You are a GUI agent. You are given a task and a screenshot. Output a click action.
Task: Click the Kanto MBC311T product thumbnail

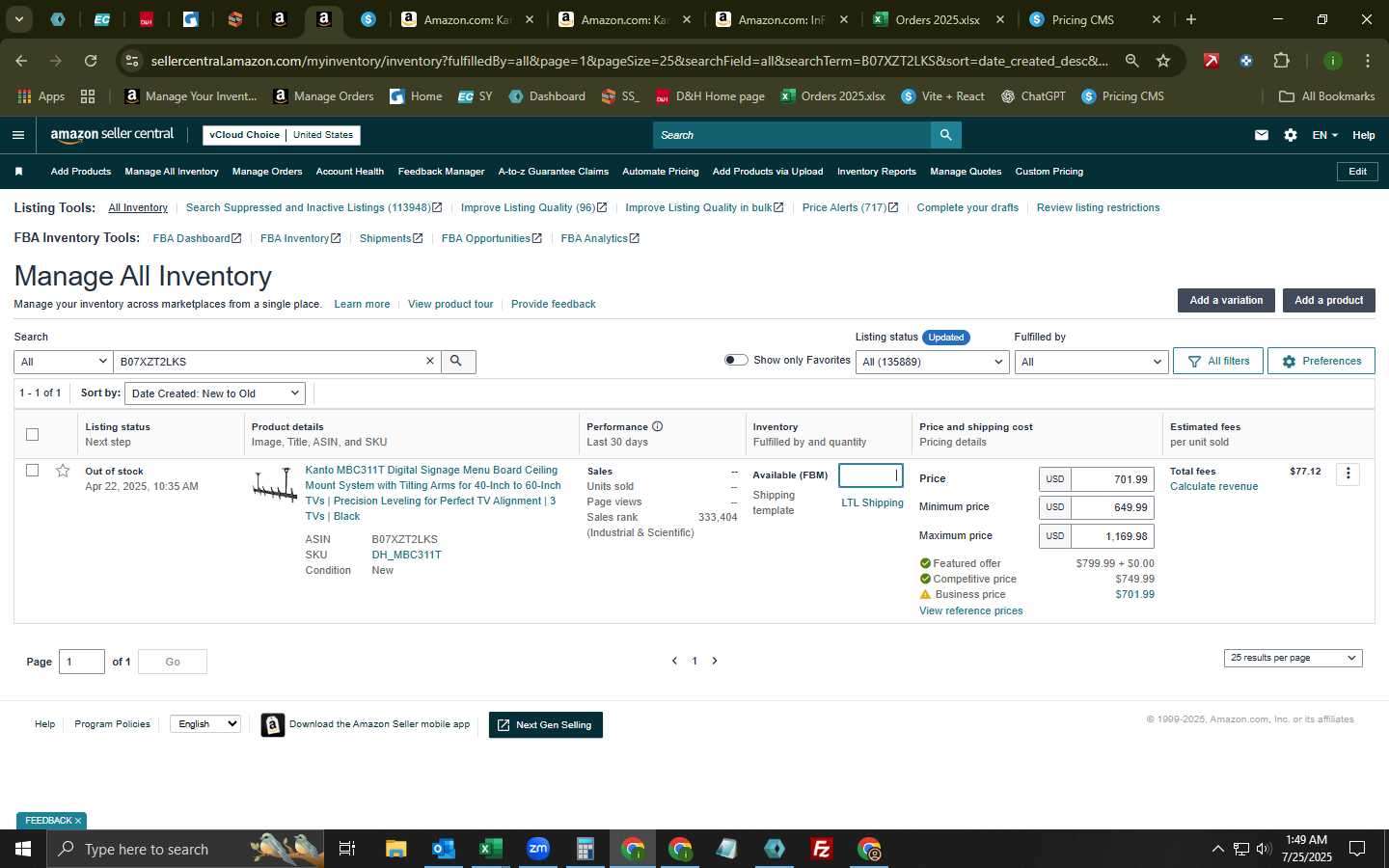pyautogui.click(x=275, y=485)
